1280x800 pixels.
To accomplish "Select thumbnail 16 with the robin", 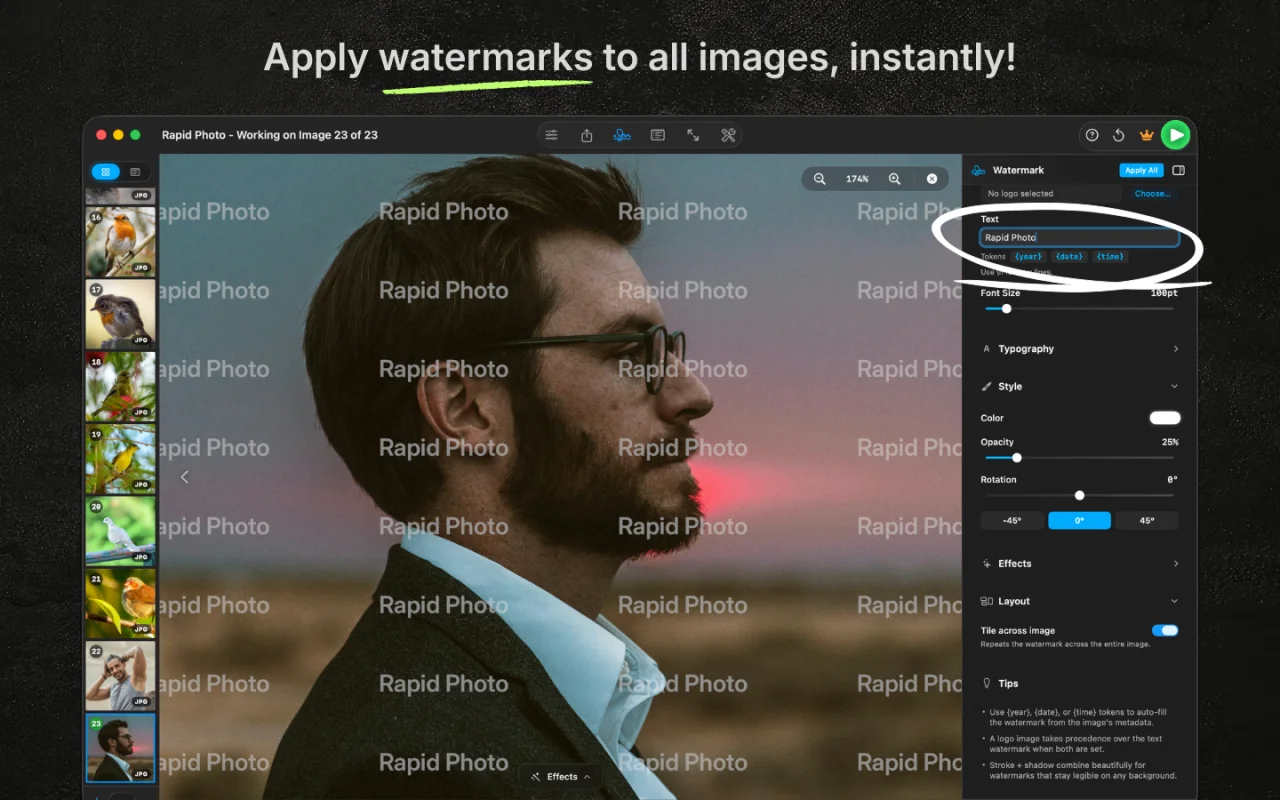I will tap(120, 241).
